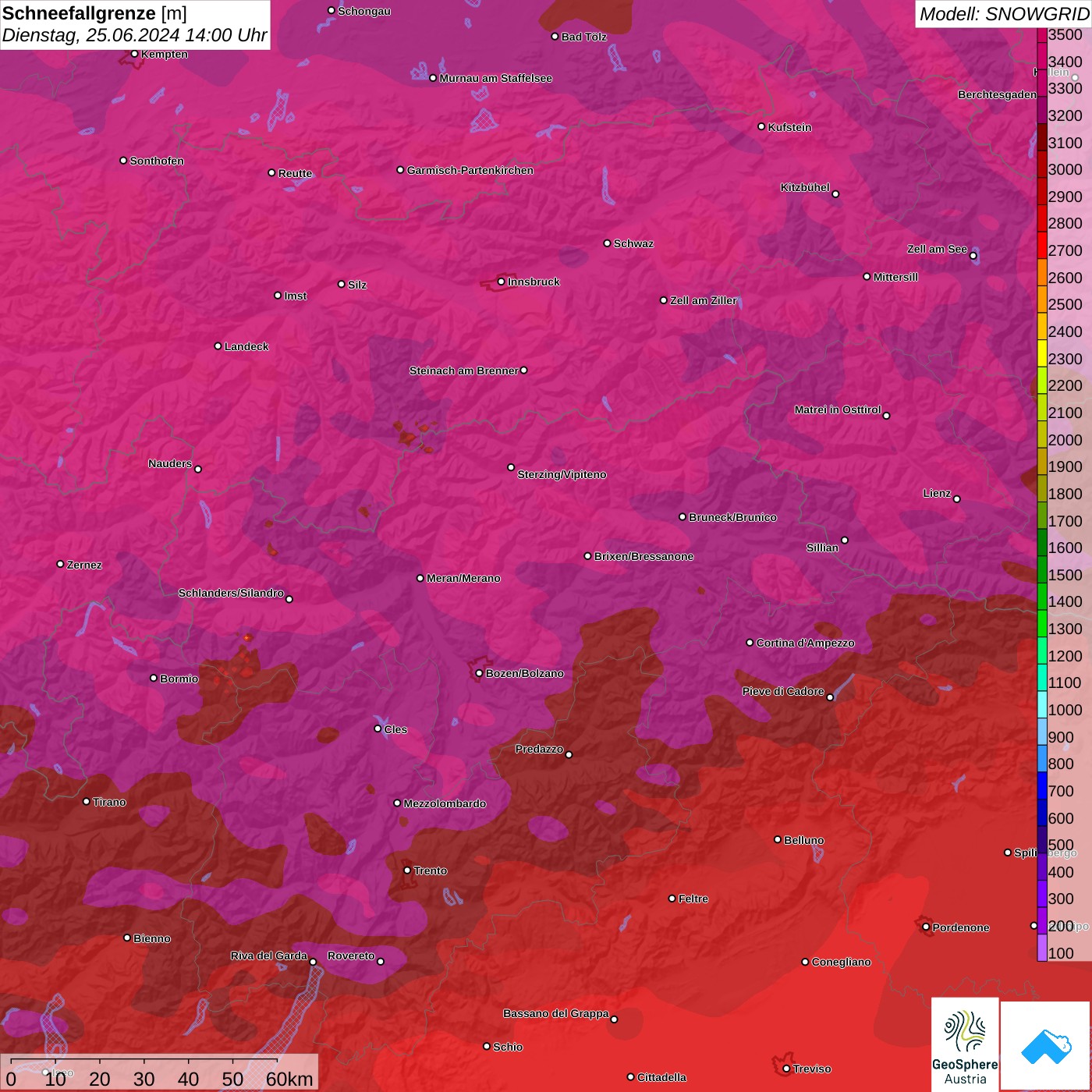Click the Bozen/Bolzano city marker dot
1092x1092 pixels.
point(479,673)
